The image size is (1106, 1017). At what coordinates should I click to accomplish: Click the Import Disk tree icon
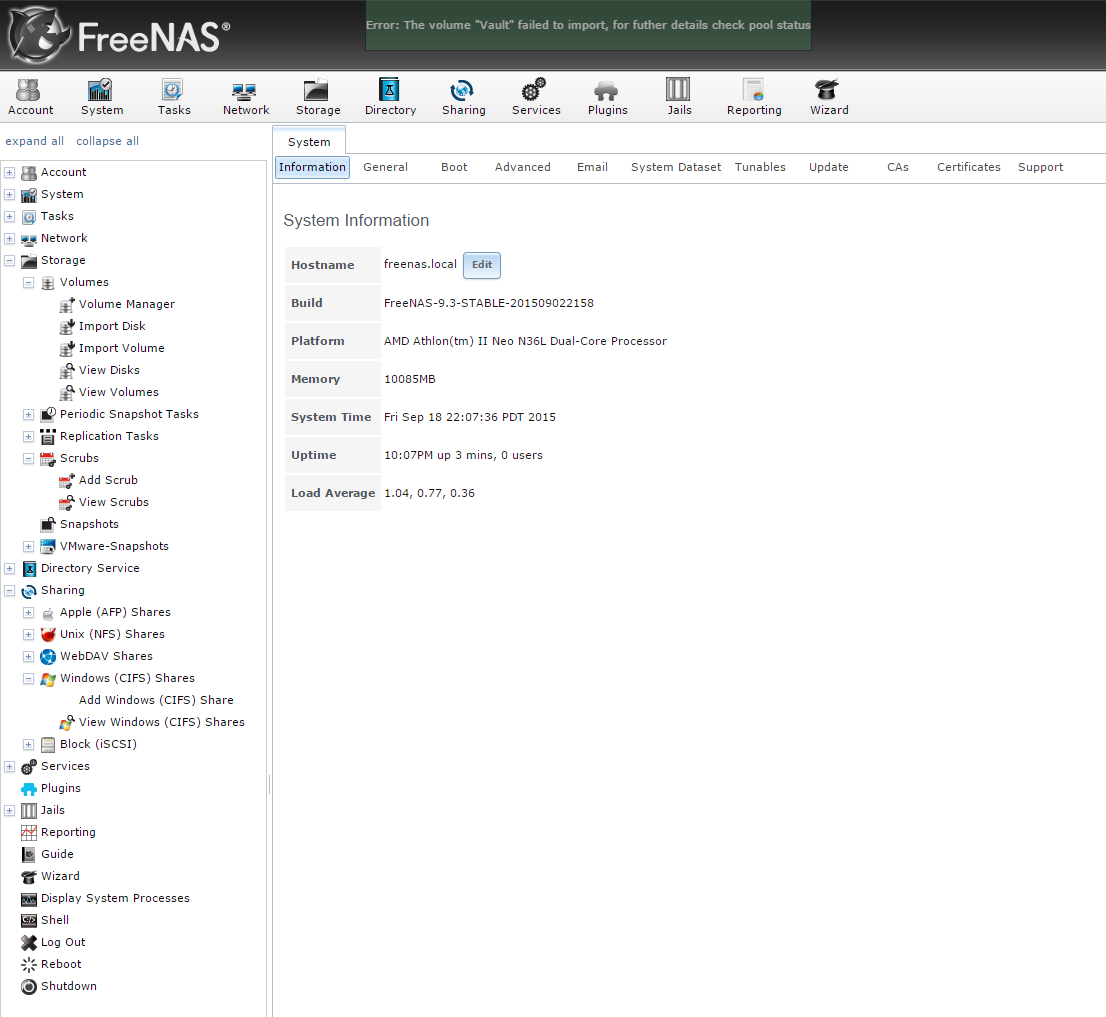tap(67, 327)
